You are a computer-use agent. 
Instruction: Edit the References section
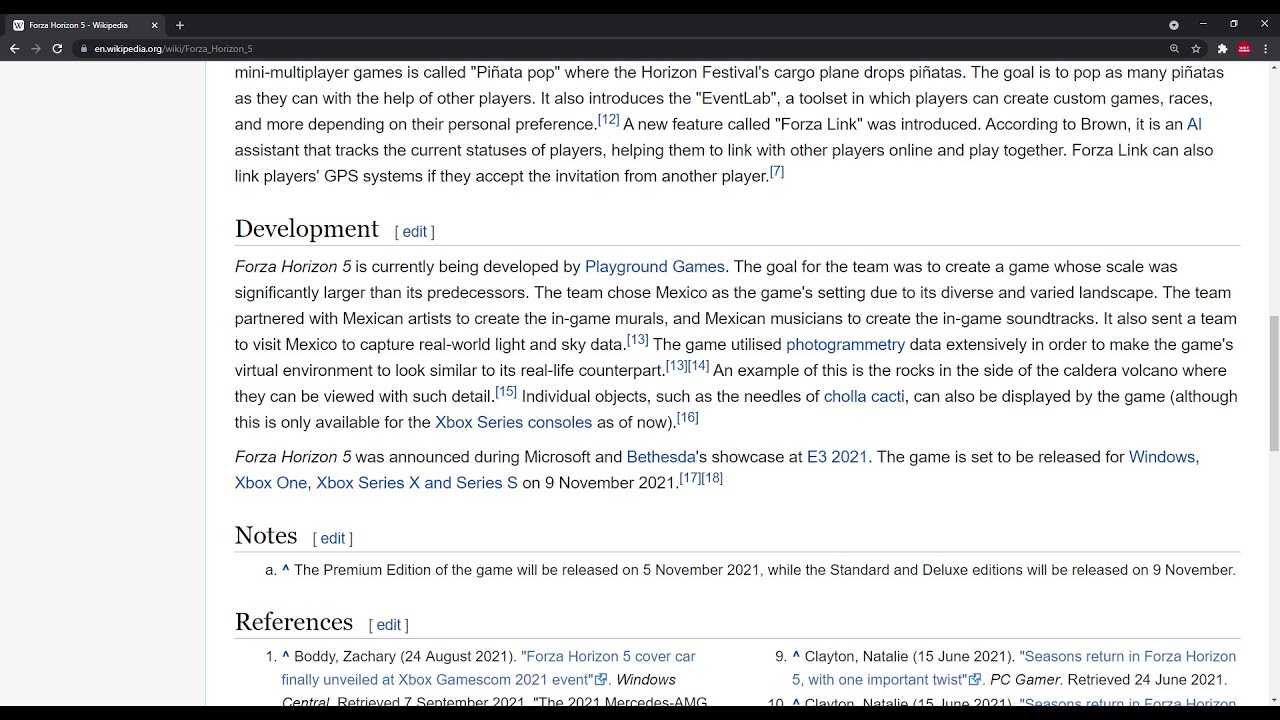(389, 625)
